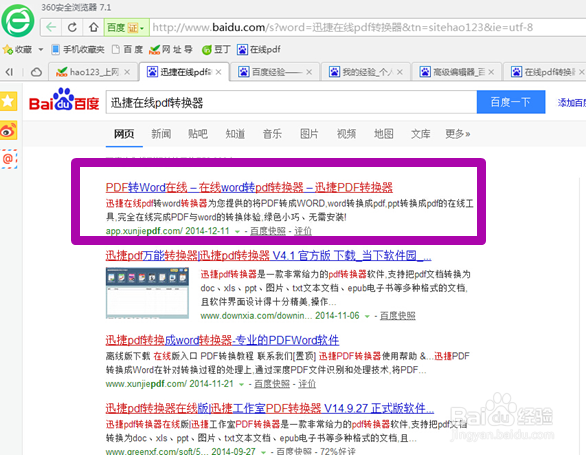
Task: Open the 手机收藏夹 bookmark
Action: 78,50
